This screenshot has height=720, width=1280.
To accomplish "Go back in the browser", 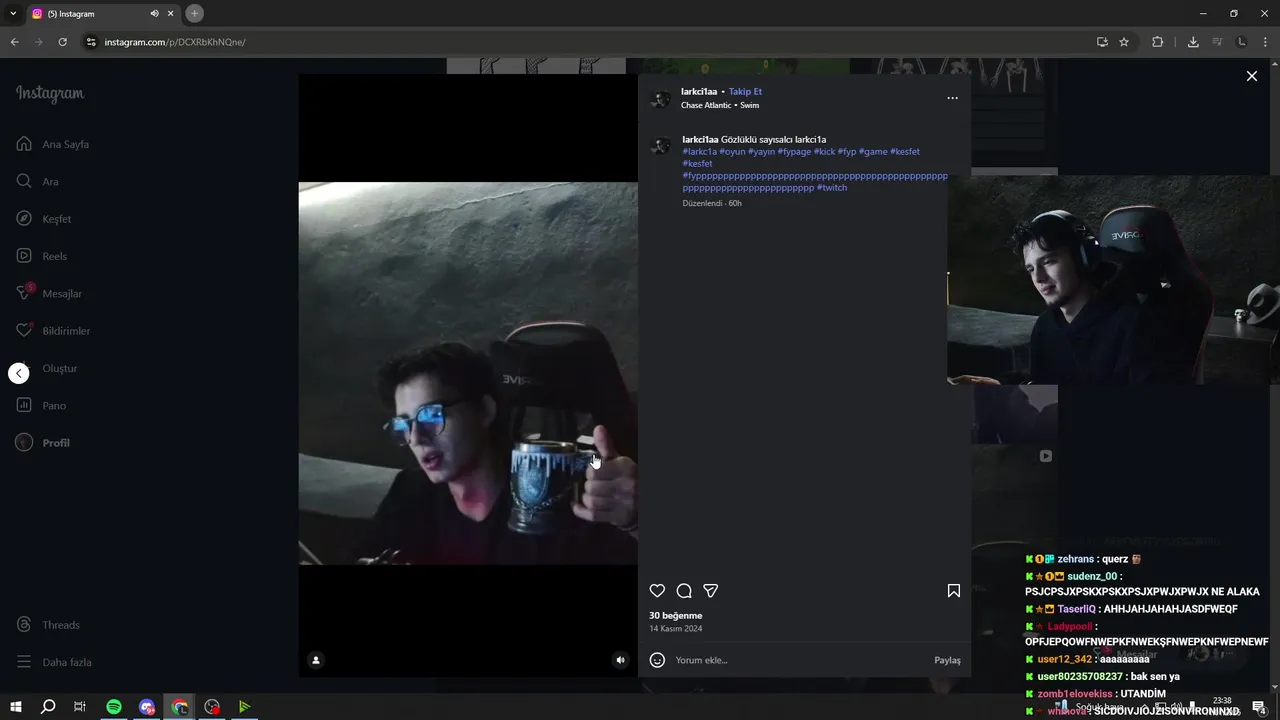I will click(x=14, y=42).
